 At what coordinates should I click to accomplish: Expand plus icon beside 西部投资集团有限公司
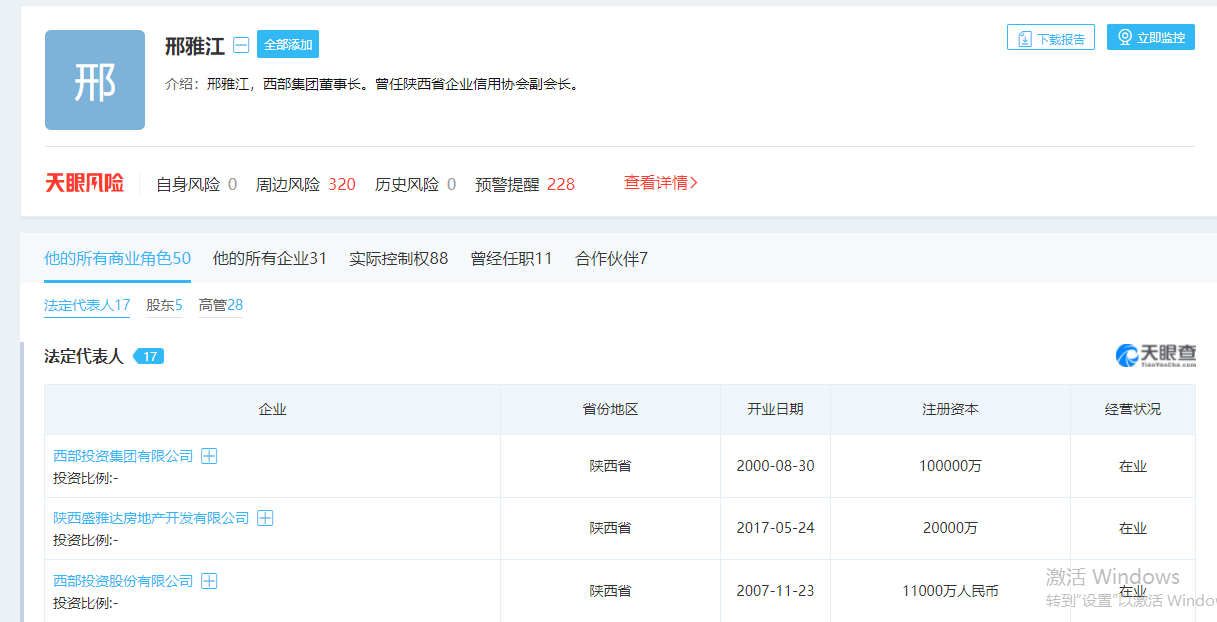click(209, 456)
